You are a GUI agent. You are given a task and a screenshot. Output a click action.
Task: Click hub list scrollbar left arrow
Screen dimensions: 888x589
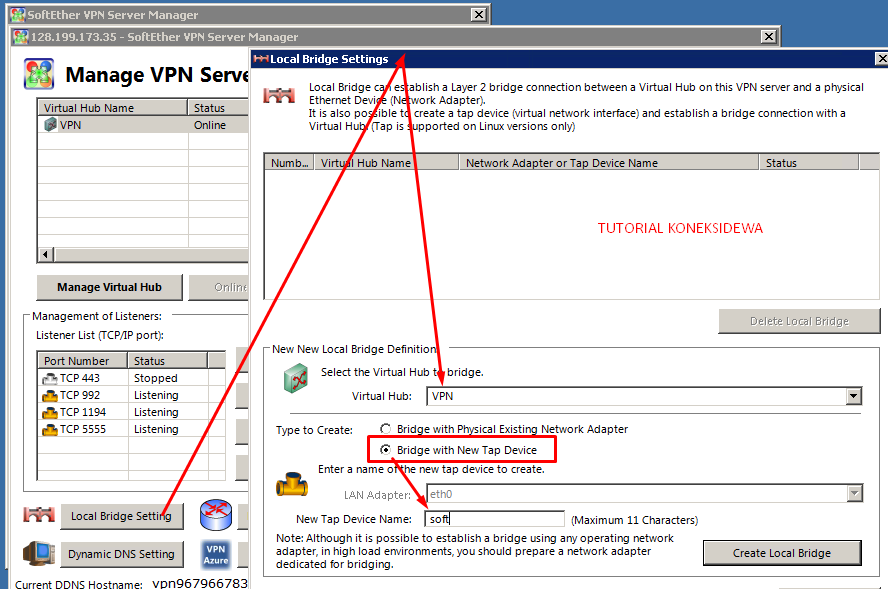coord(46,254)
